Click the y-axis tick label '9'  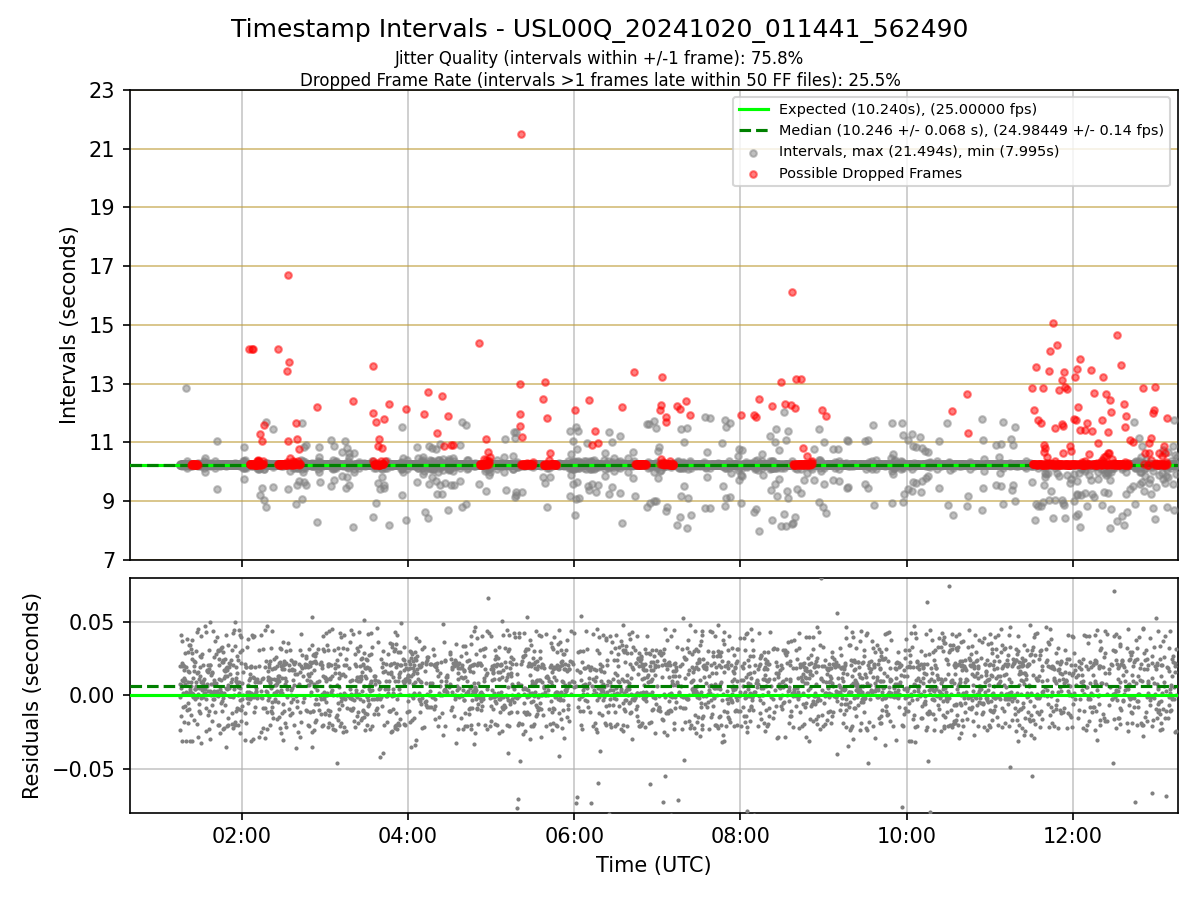111,501
